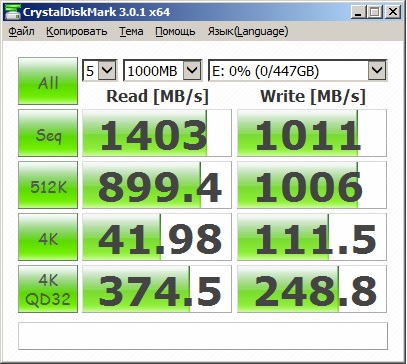The image size is (407, 364).
Task: Click the 4K write result 111.5
Action: coord(312,237)
